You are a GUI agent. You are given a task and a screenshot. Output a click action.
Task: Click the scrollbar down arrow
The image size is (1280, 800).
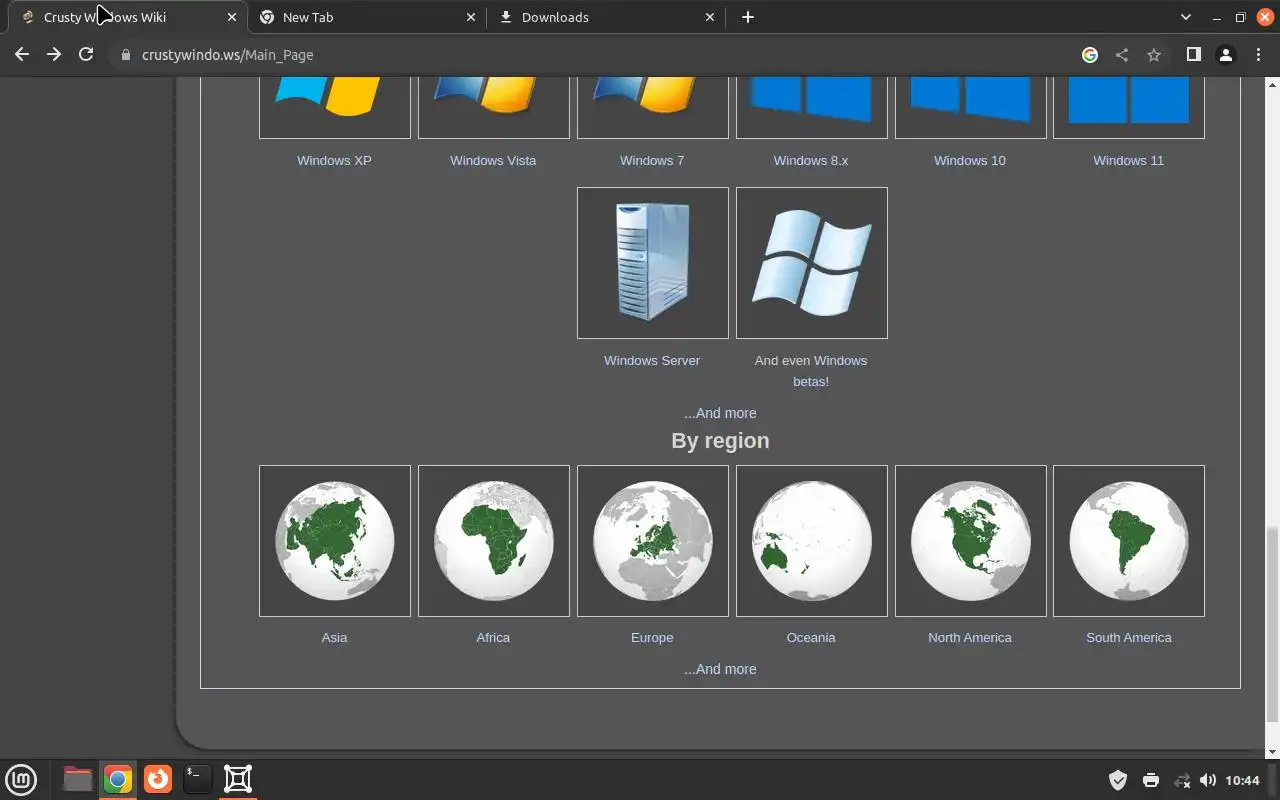click(1272, 752)
